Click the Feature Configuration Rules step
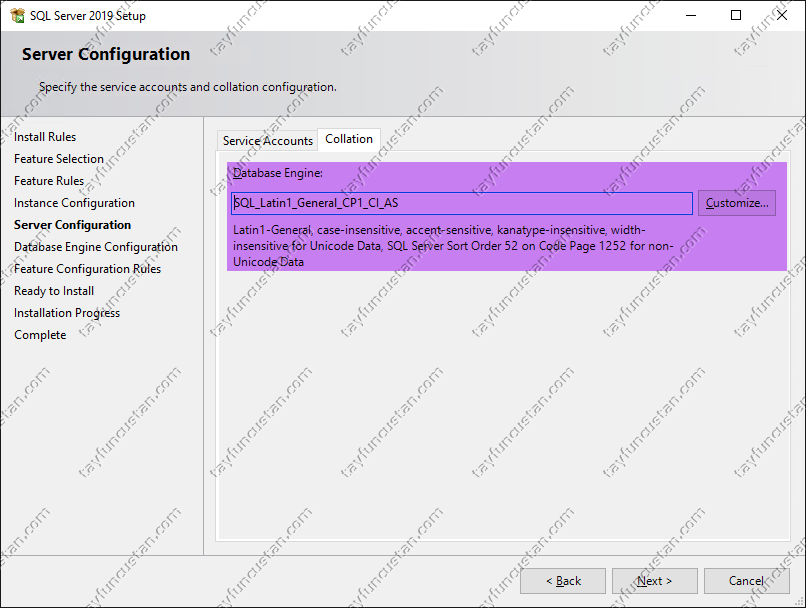806x608 pixels. pyautogui.click(x=87, y=269)
